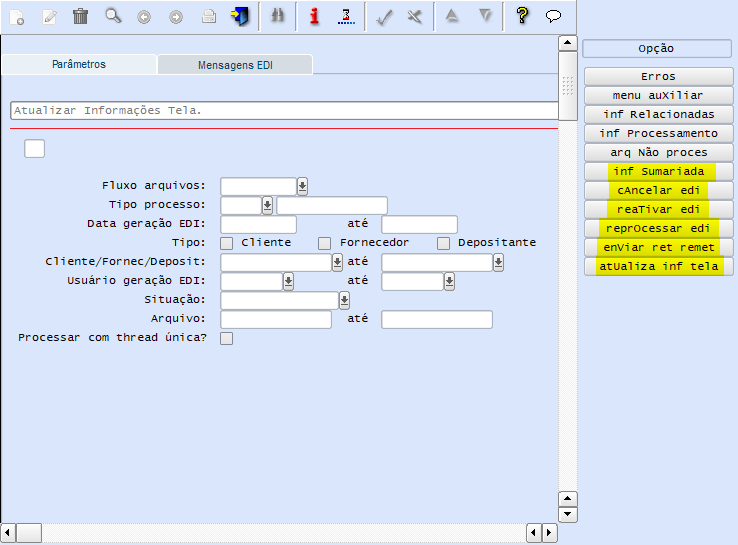
Task: Open second Usuário geração EDI lookup arrow after até
Action: tap(449, 281)
